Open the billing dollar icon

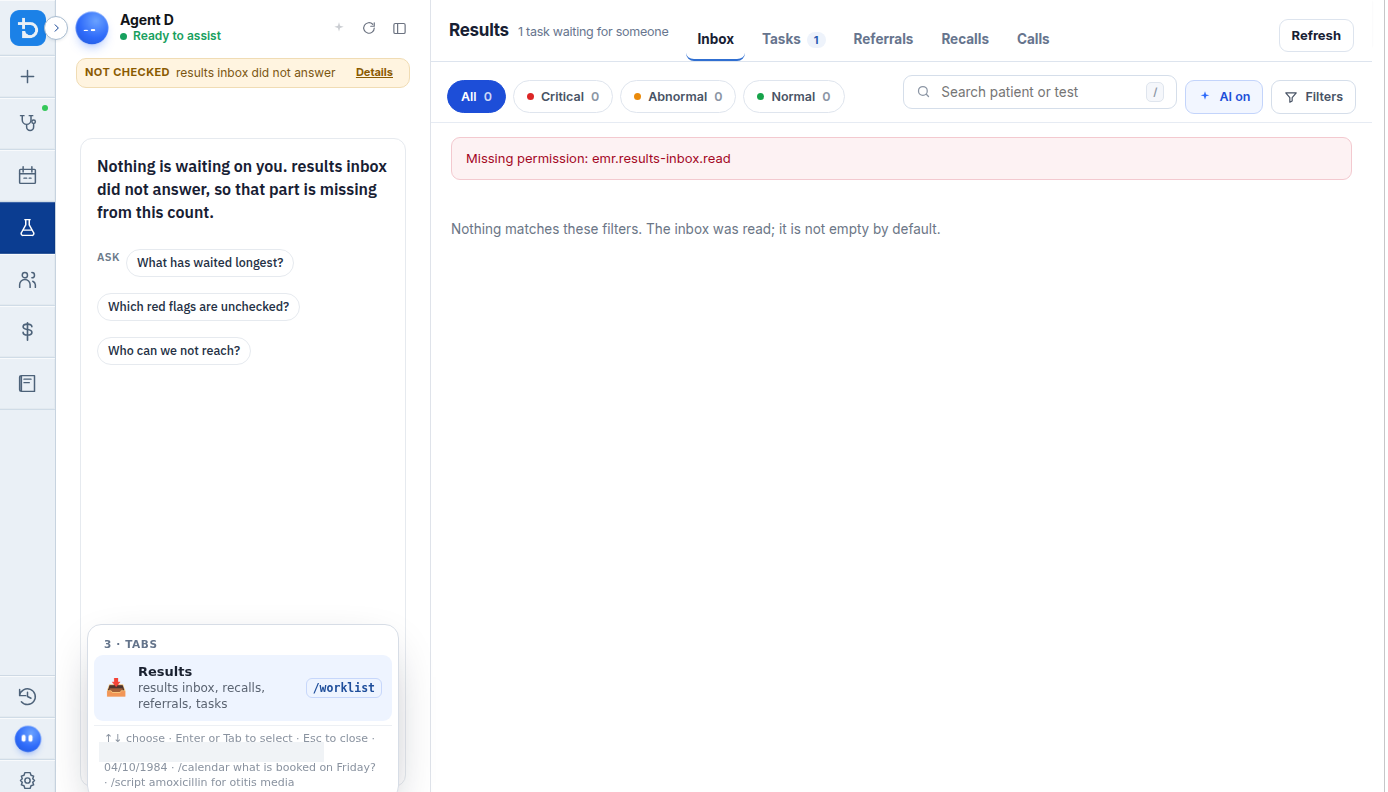pos(27,331)
